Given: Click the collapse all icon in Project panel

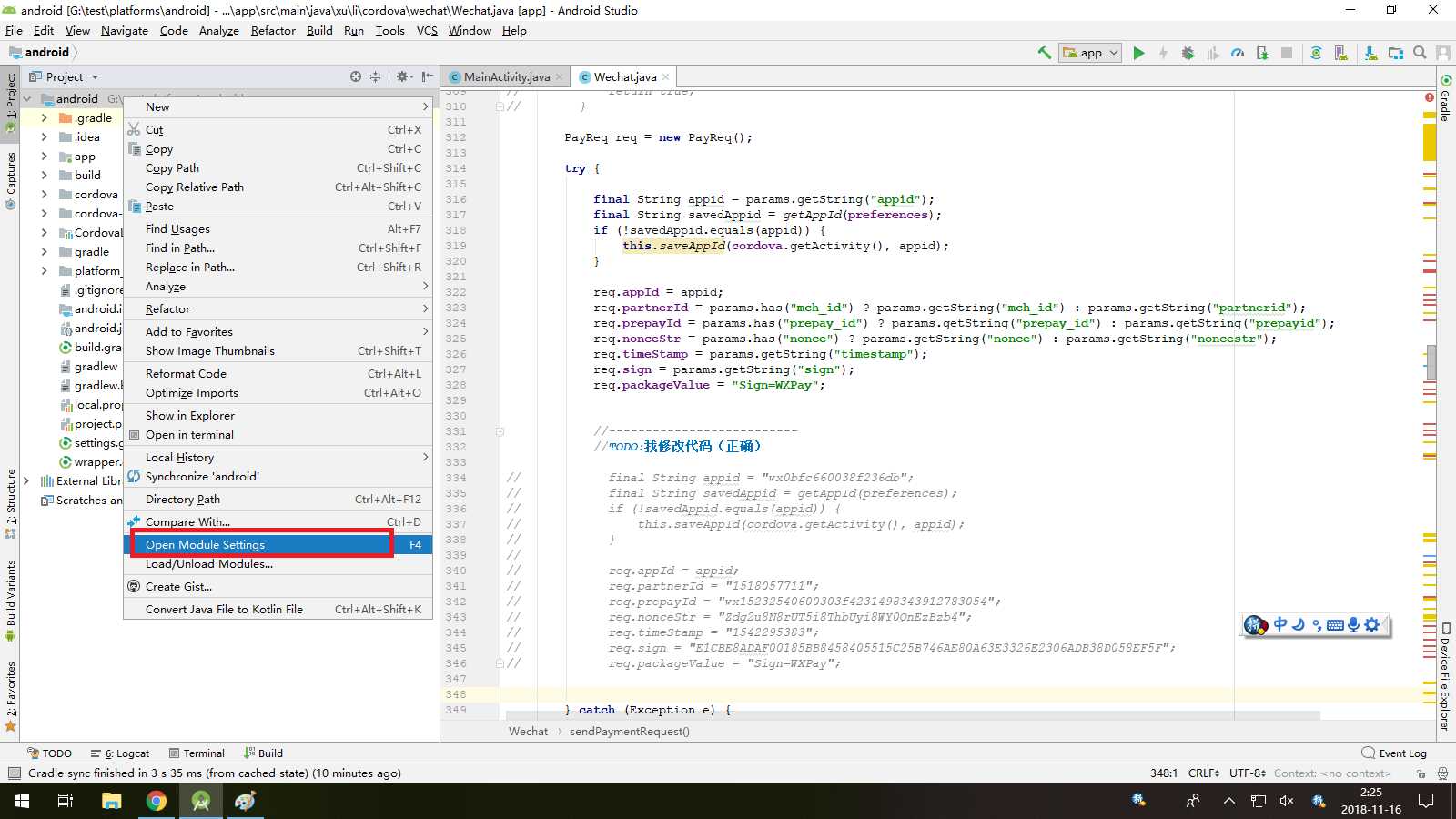Looking at the screenshot, I should click(x=375, y=76).
